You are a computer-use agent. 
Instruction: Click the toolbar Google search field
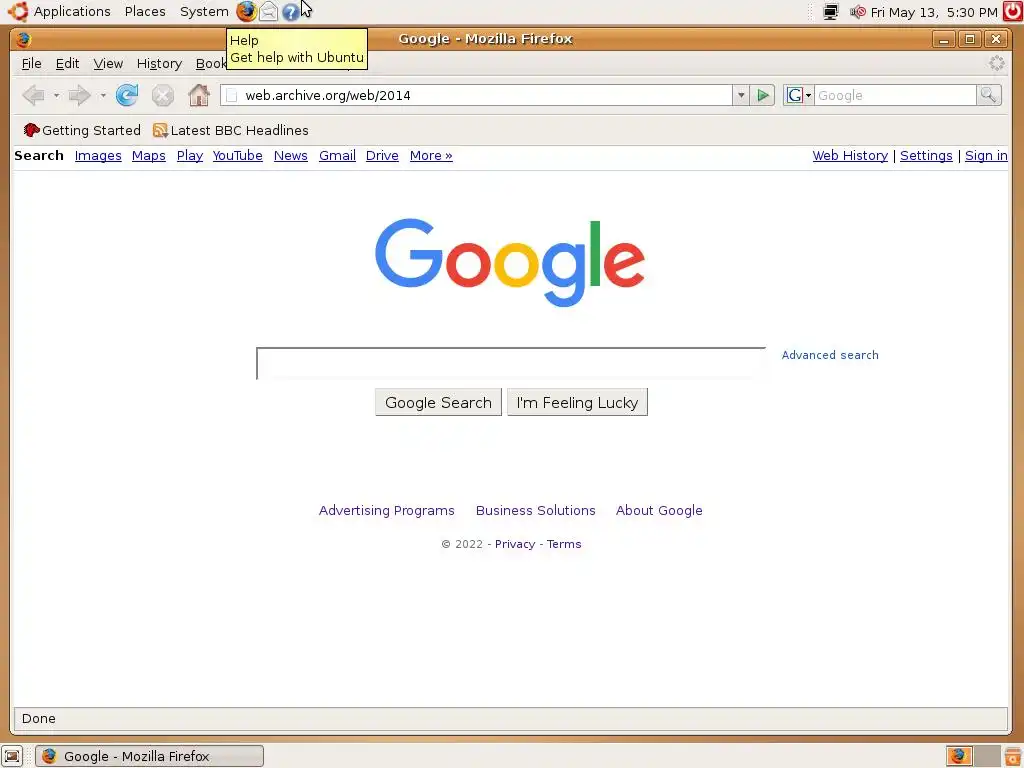[x=895, y=95]
